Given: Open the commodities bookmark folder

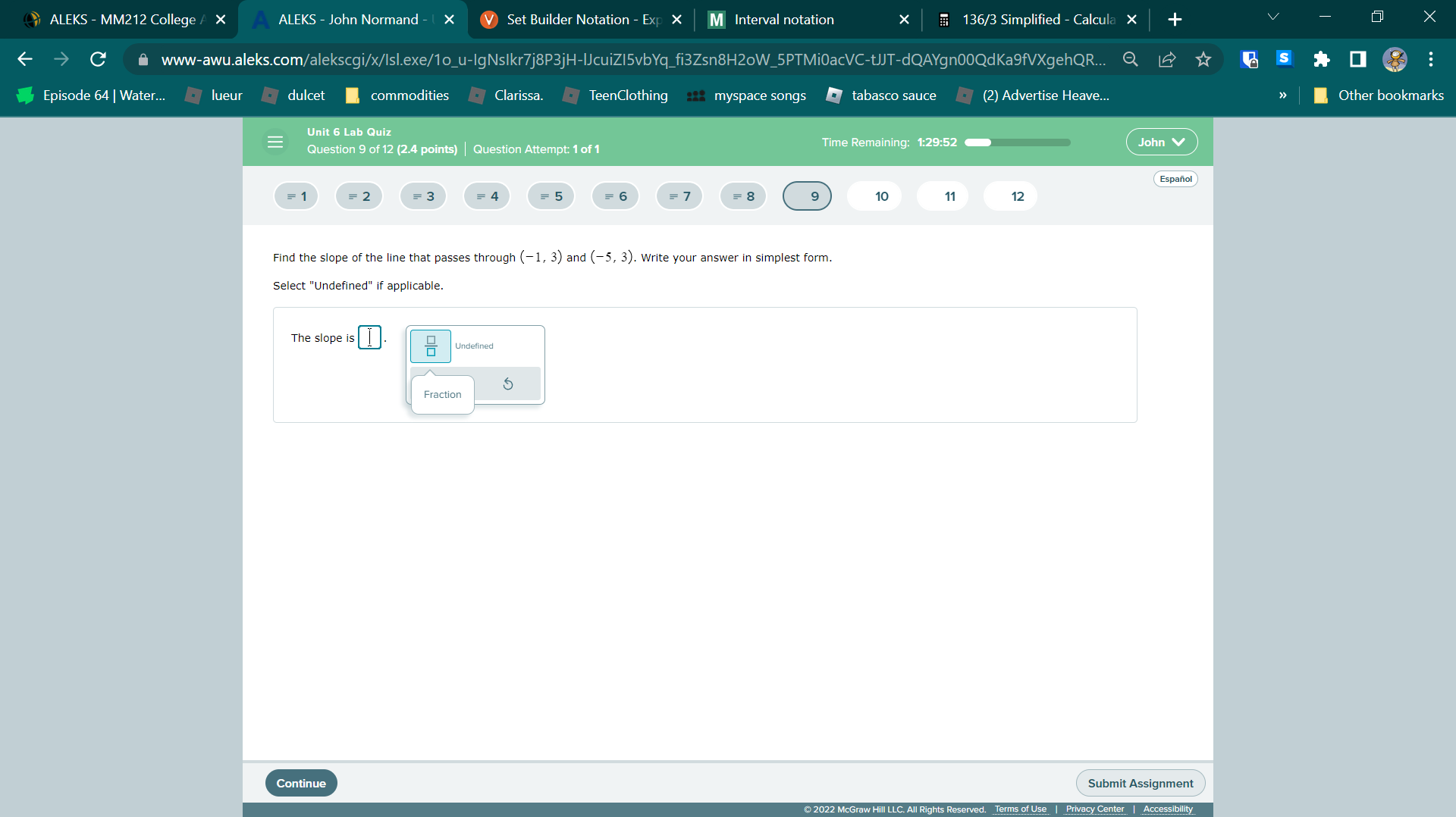Looking at the screenshot, I should coord(397,95).
